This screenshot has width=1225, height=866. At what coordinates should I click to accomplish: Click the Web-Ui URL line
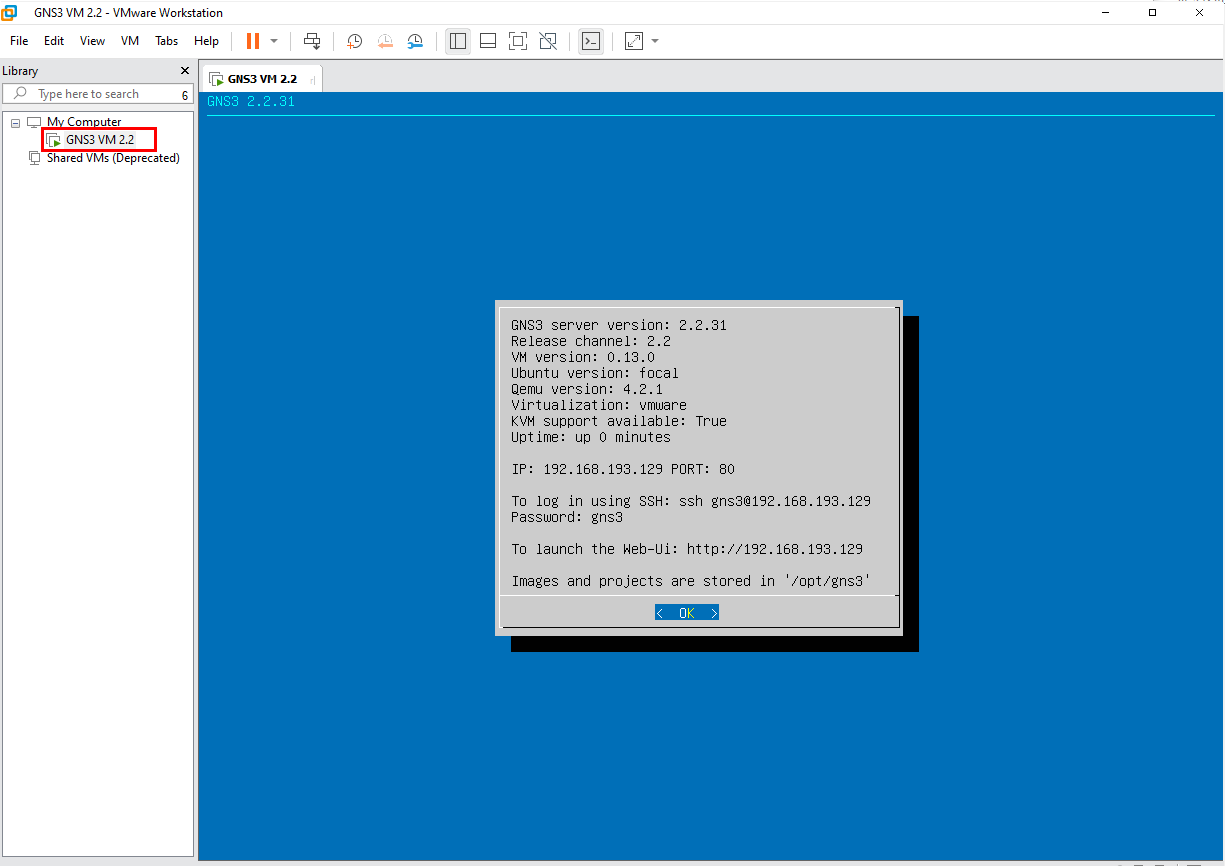click(687, 549)
